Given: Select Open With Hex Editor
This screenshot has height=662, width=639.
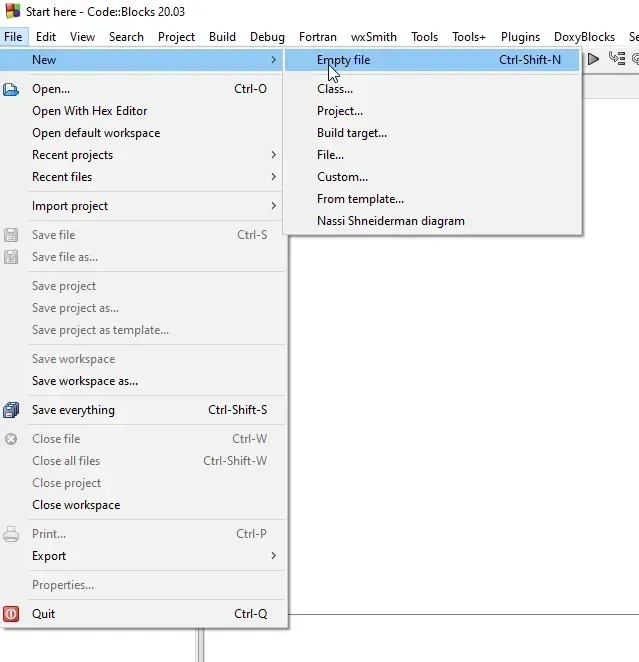Looking at the screenshot, I should 143,111.
